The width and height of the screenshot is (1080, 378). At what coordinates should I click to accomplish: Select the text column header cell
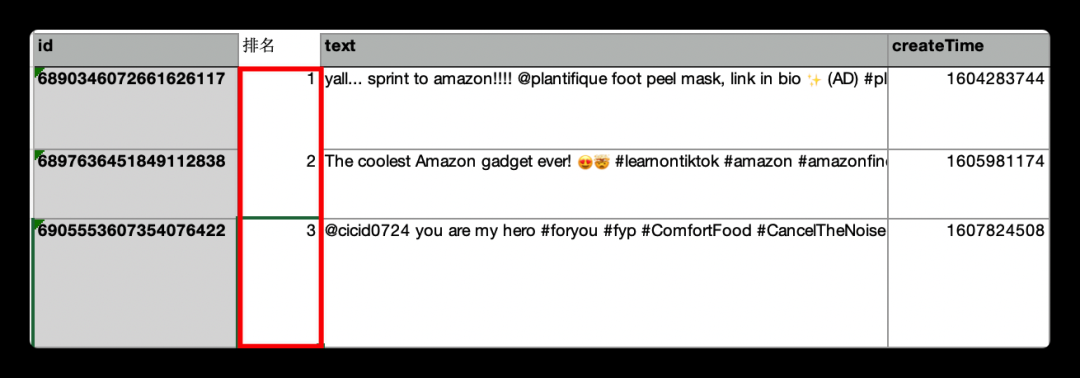click(x=604, y=48)
